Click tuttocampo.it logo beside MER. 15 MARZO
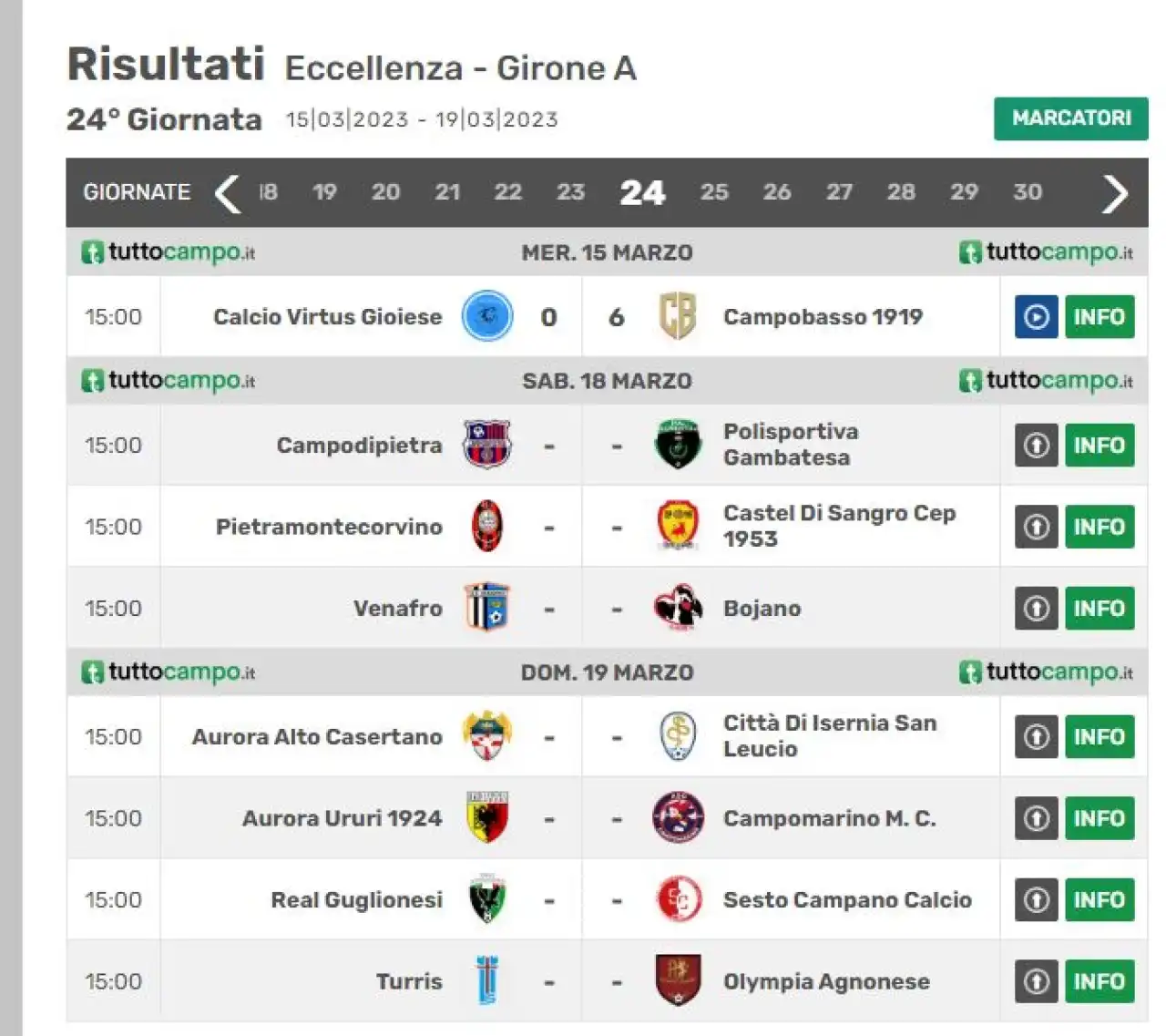The image size is (1166, 1036). (x=169, y=252)
